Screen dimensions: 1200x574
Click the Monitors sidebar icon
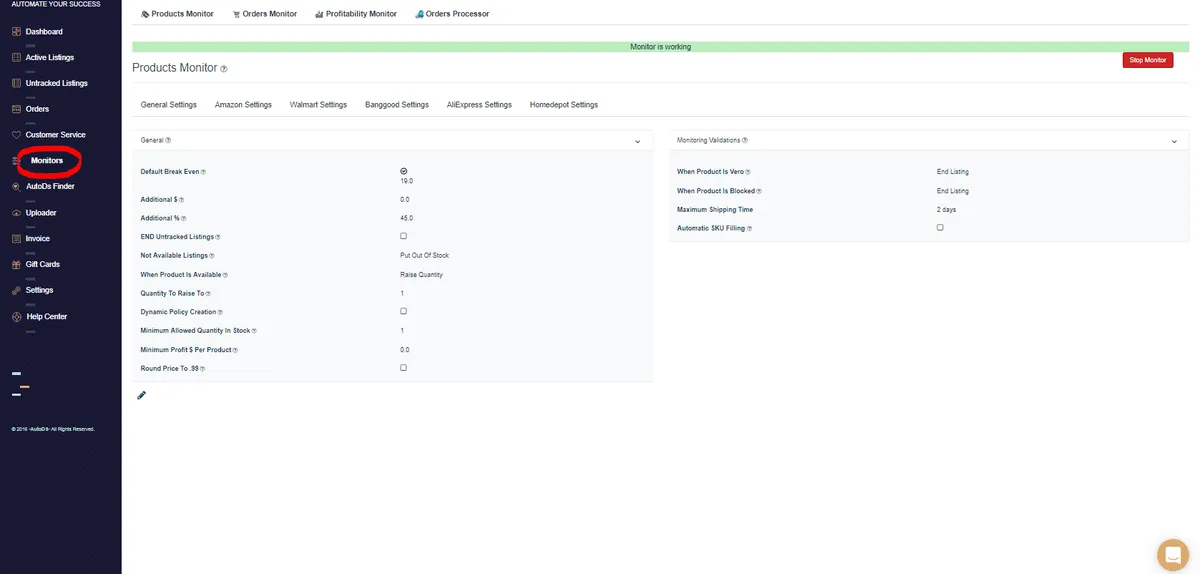click(x=16, y=160)
